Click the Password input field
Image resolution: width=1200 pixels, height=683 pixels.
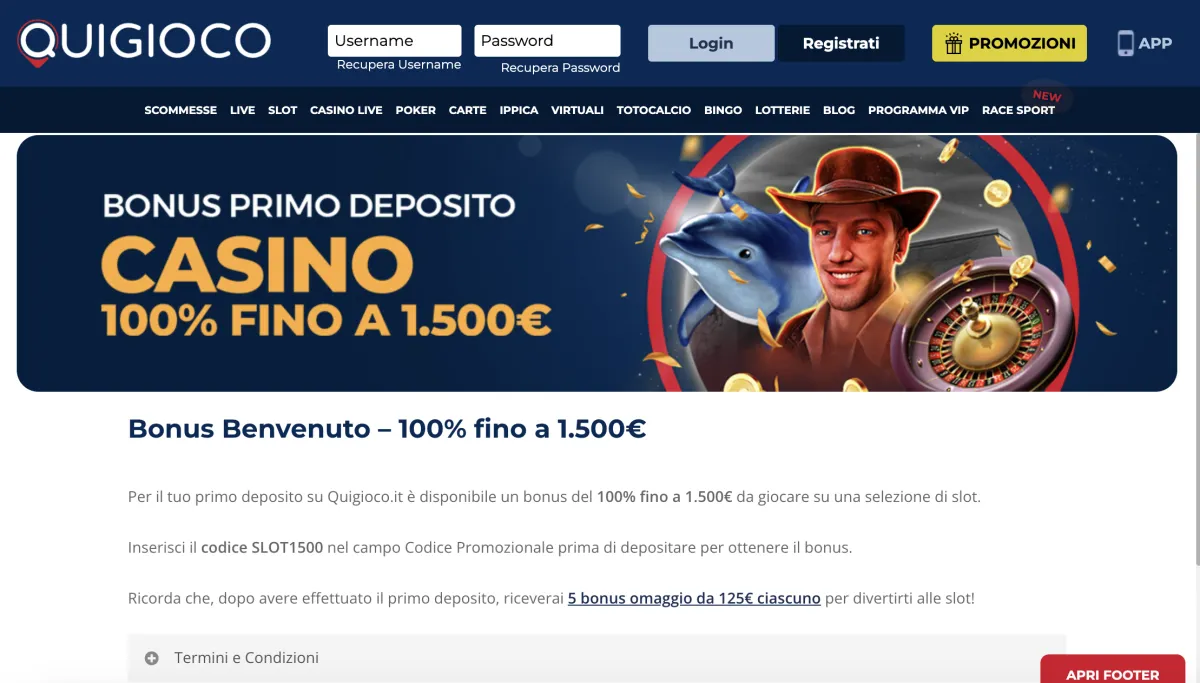coord(547,41)
